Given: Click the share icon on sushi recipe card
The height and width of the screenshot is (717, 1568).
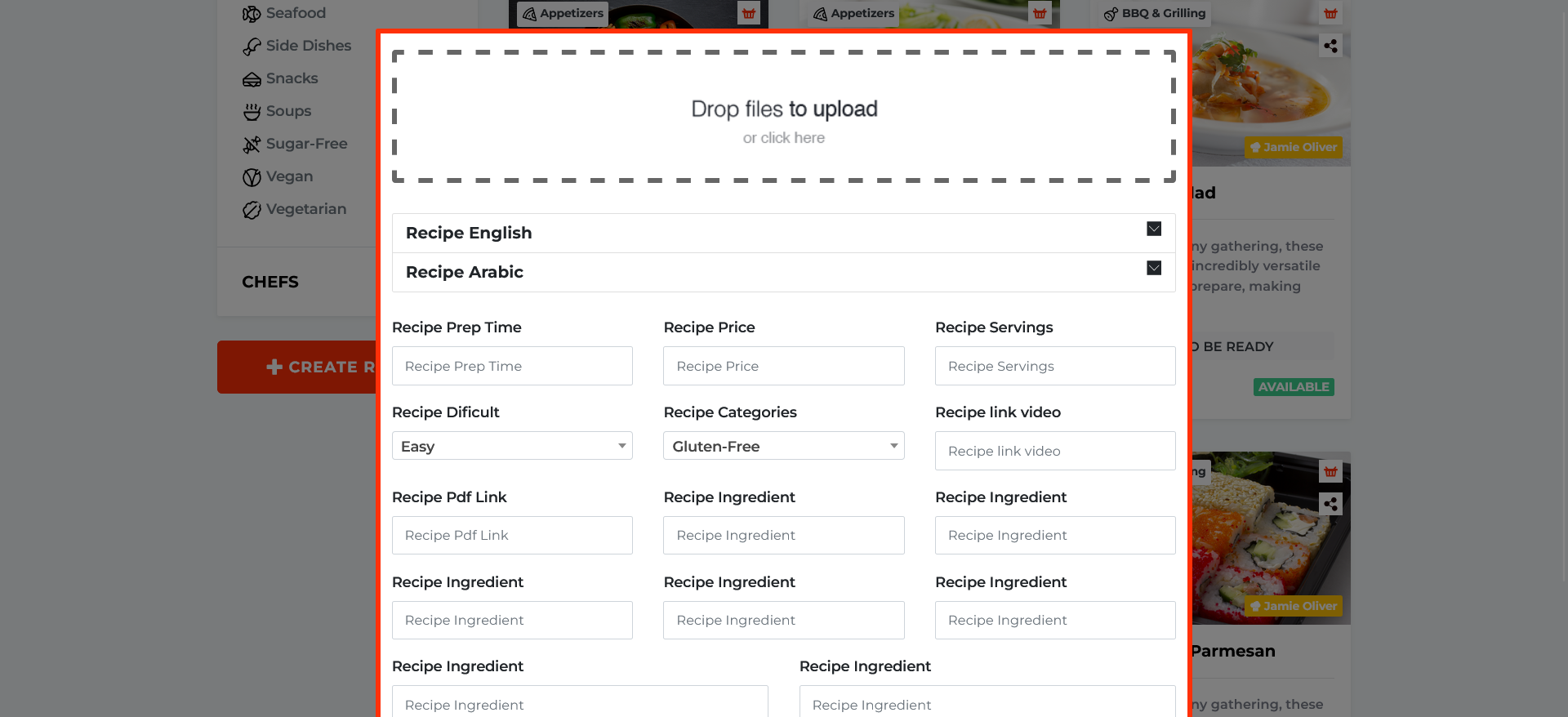Looking at the screenshot, I should [1330, 504].
